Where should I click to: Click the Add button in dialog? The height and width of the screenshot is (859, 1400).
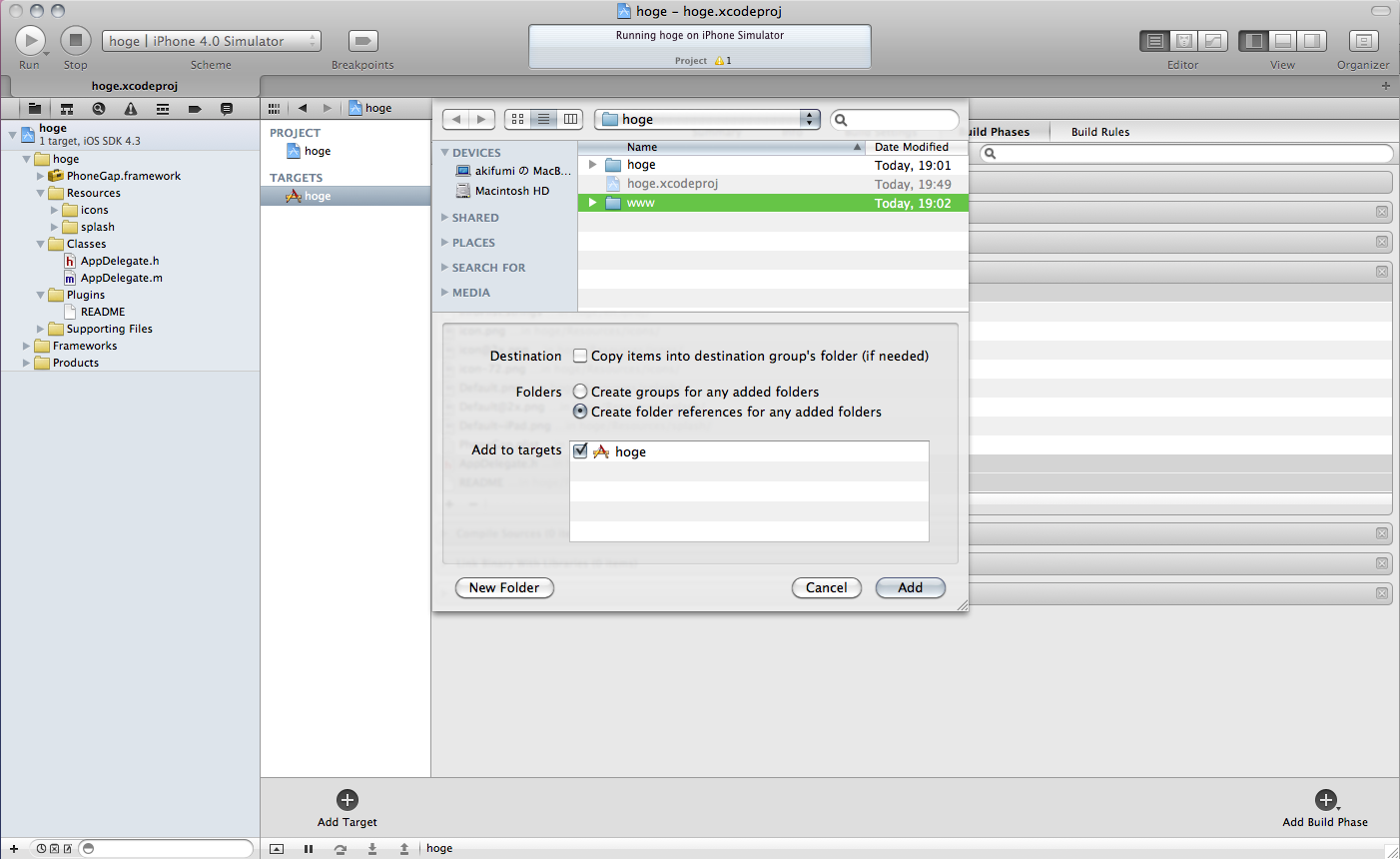(910, 587)
